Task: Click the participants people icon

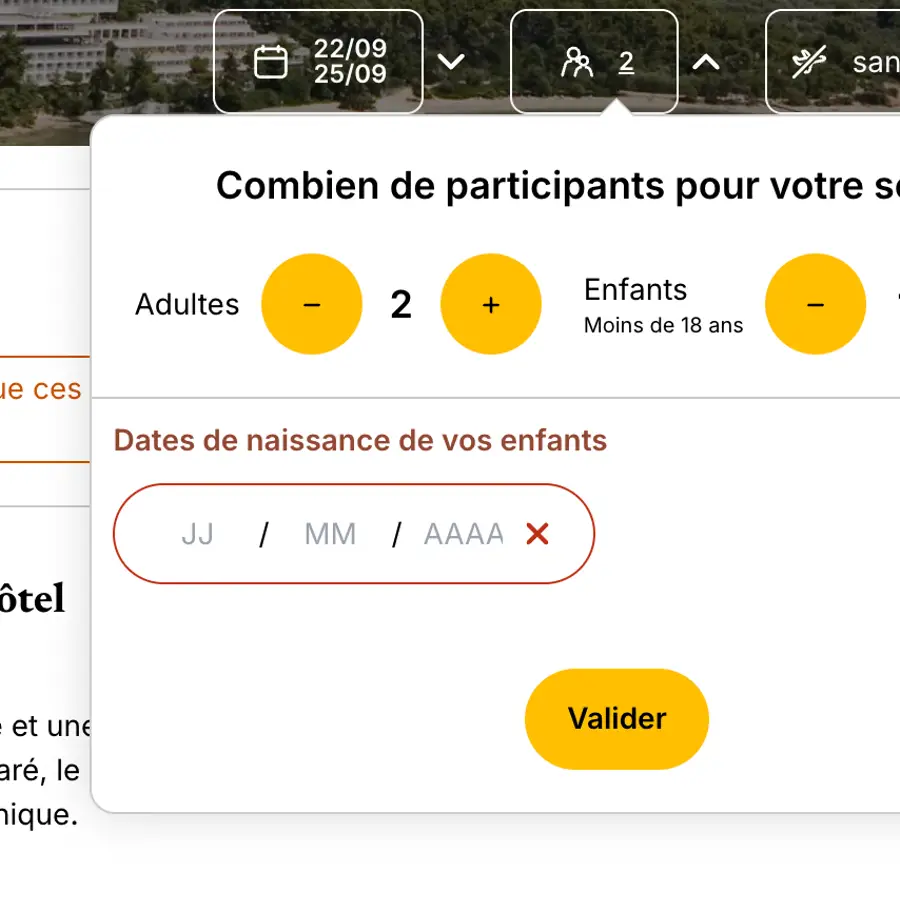Action: point(577,63)
